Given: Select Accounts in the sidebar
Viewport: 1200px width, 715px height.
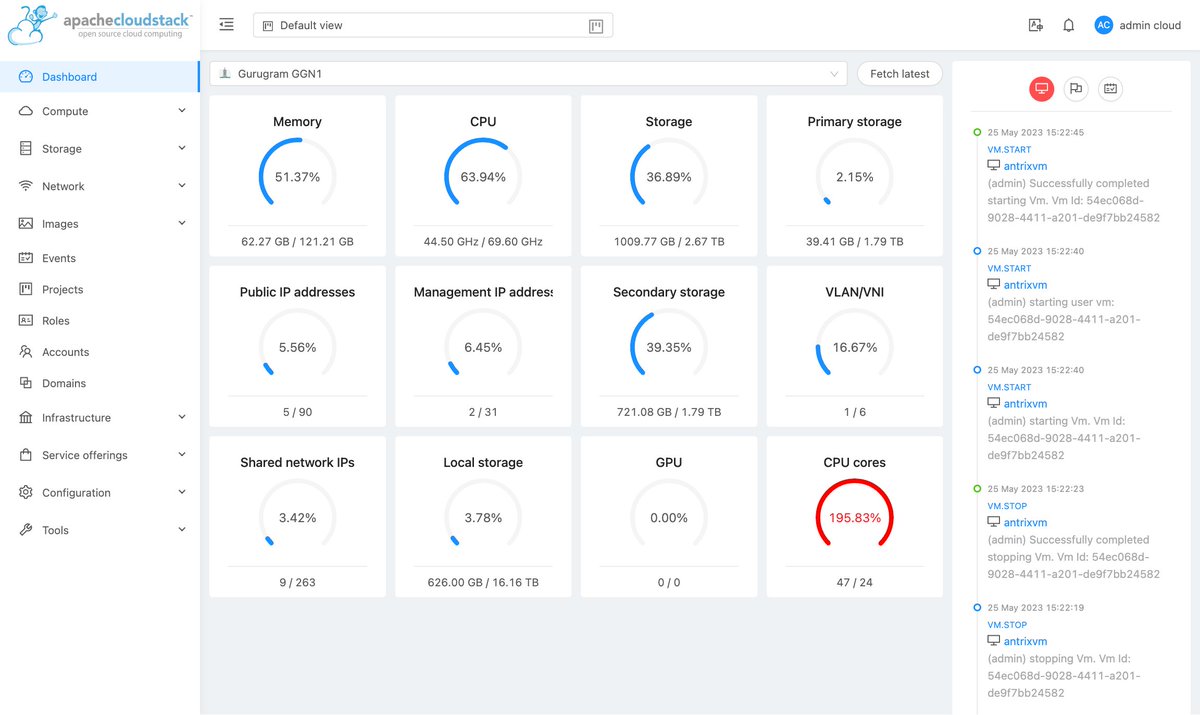Looking at the screenshot, I should pyautogui.click(x=66, y=351).
